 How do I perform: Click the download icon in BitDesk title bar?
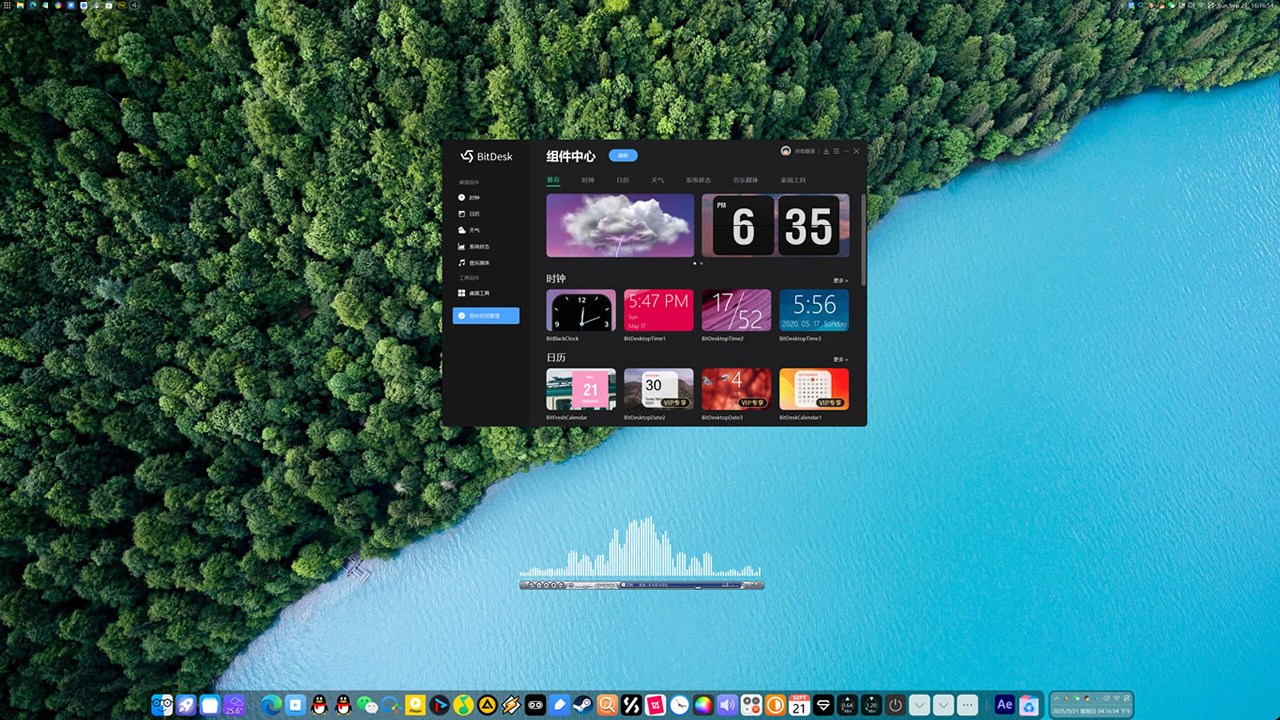click(x=826, y=151)
